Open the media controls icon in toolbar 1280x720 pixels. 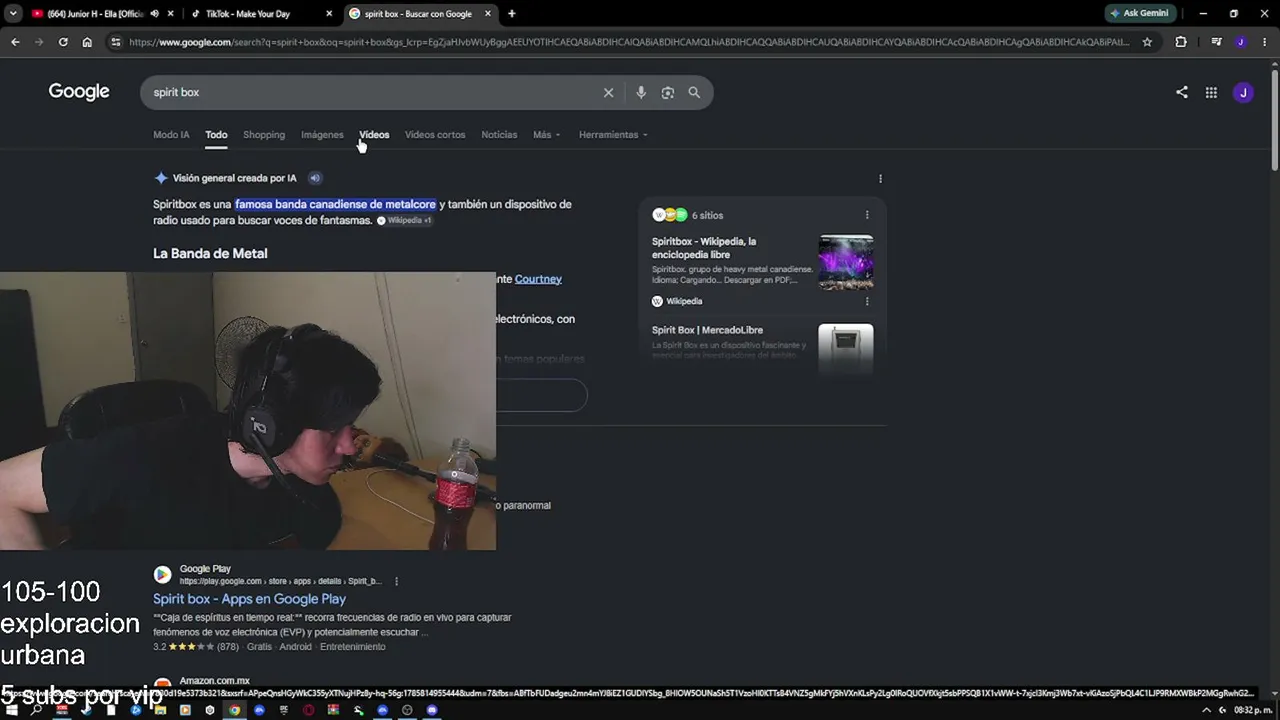coord(1216,42)
